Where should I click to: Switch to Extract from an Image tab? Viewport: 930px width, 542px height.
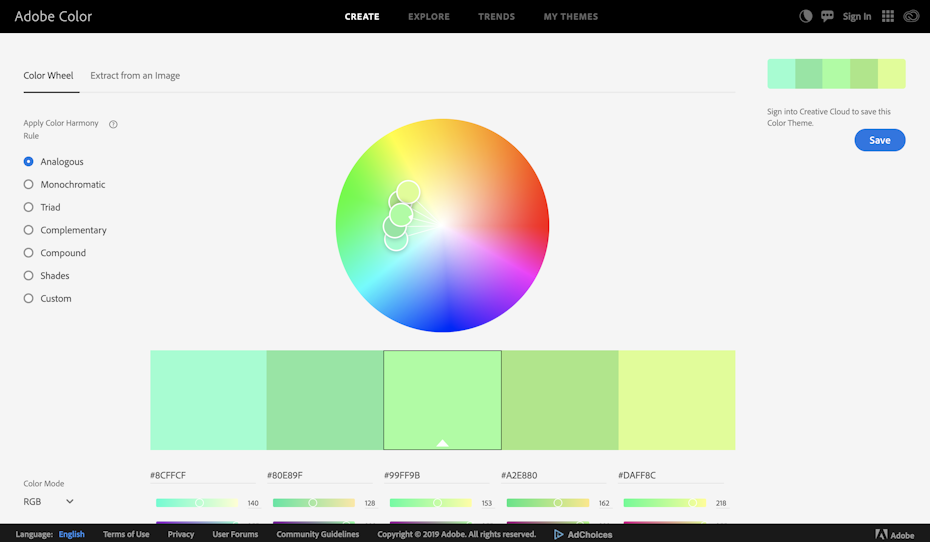click(x=135, y=75)
